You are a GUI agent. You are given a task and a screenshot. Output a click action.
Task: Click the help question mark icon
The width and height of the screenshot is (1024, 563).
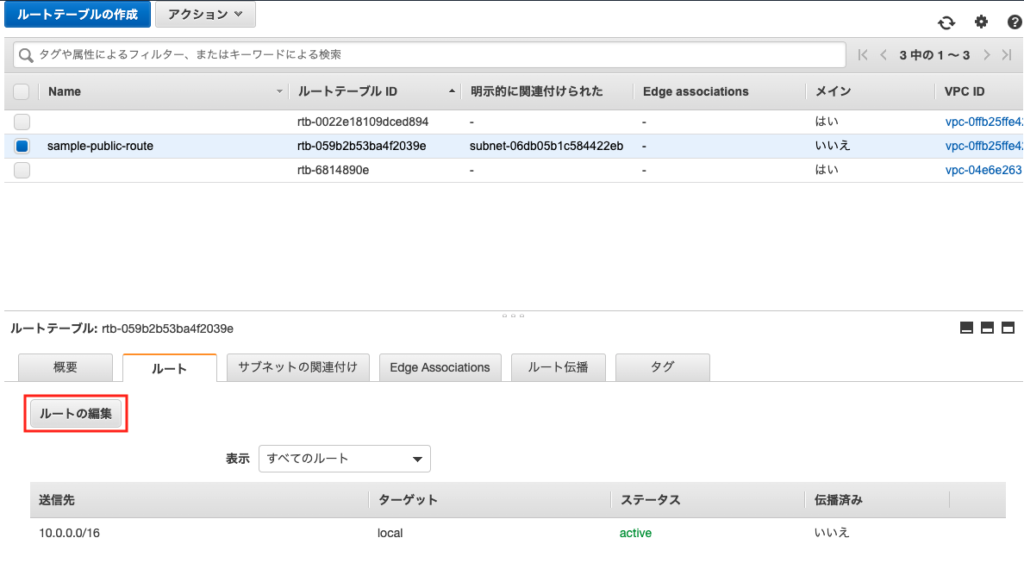[x=1014, y=23]
